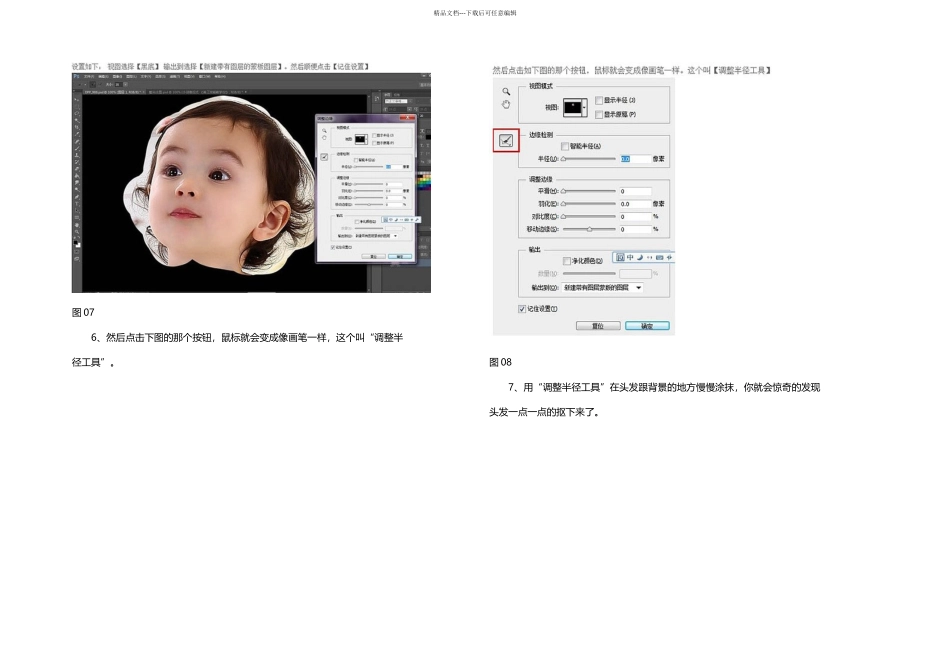Image resolution: width=950 pixels, height=672 pixels.
Task: Click 复位 in small Photoshop dialog
Action: pyautogui.click(x=374, y=256)
